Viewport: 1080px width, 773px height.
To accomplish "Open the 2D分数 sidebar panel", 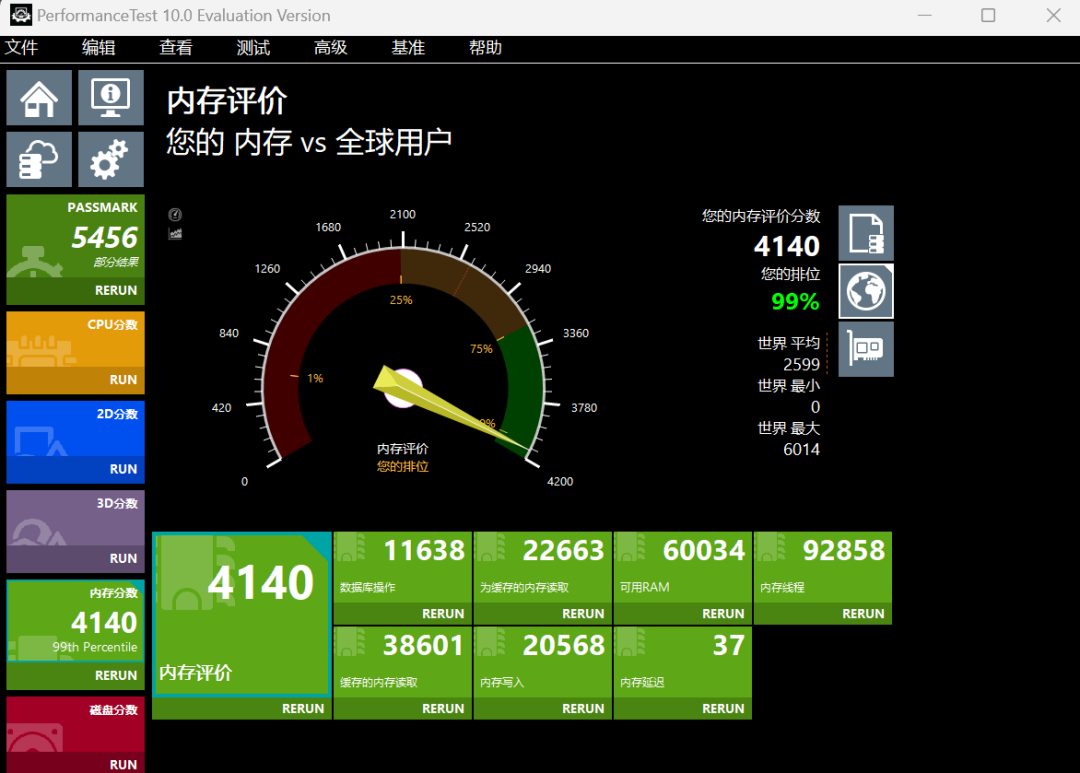I will click(x=76, y=429).
